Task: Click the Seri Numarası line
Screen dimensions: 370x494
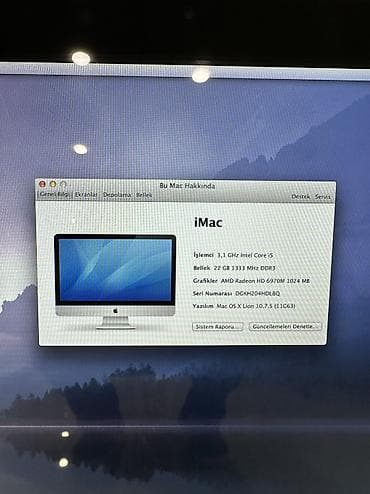Action: point(236,293)
